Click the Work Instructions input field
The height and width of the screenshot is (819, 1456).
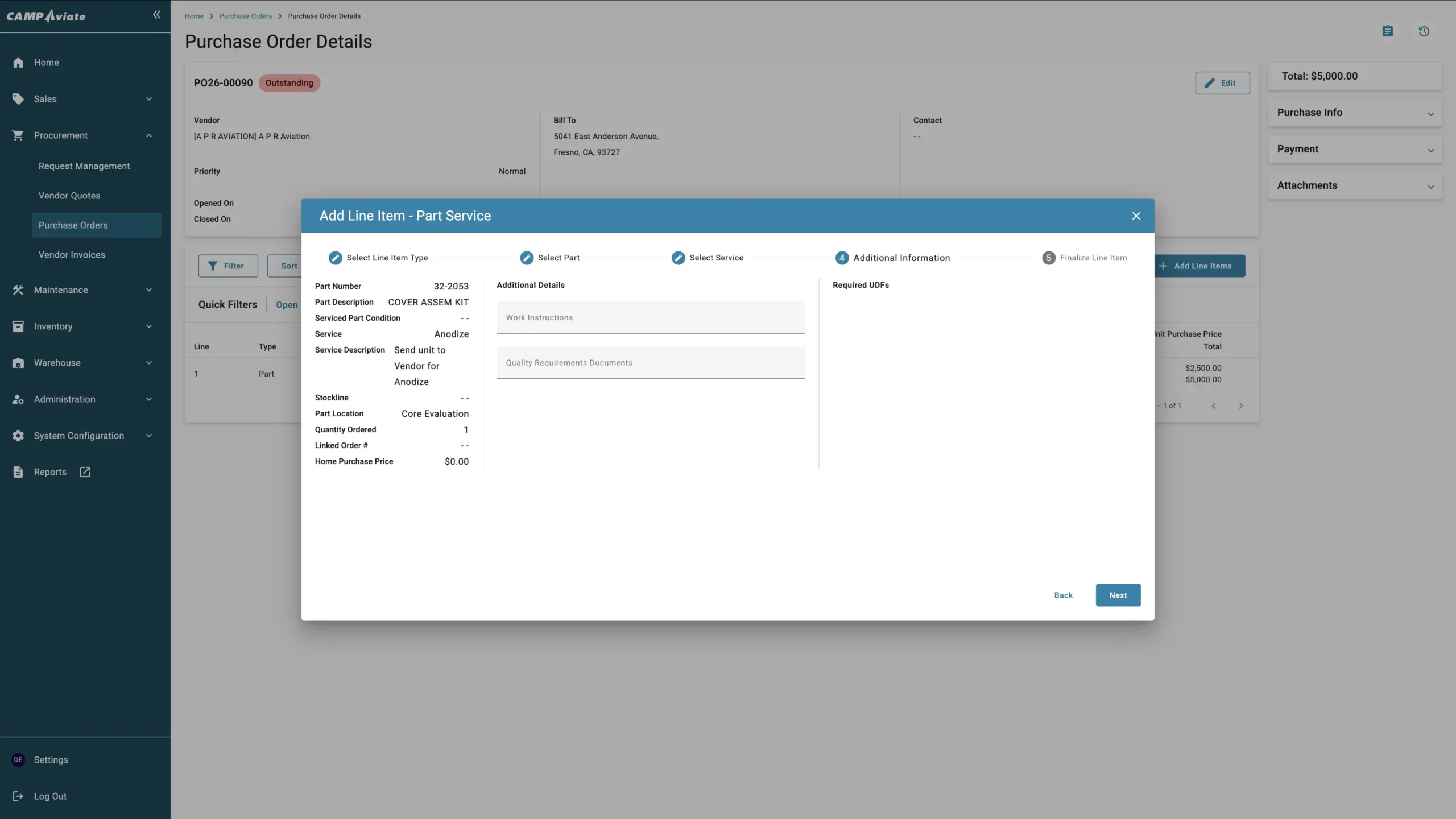(650, 317)
